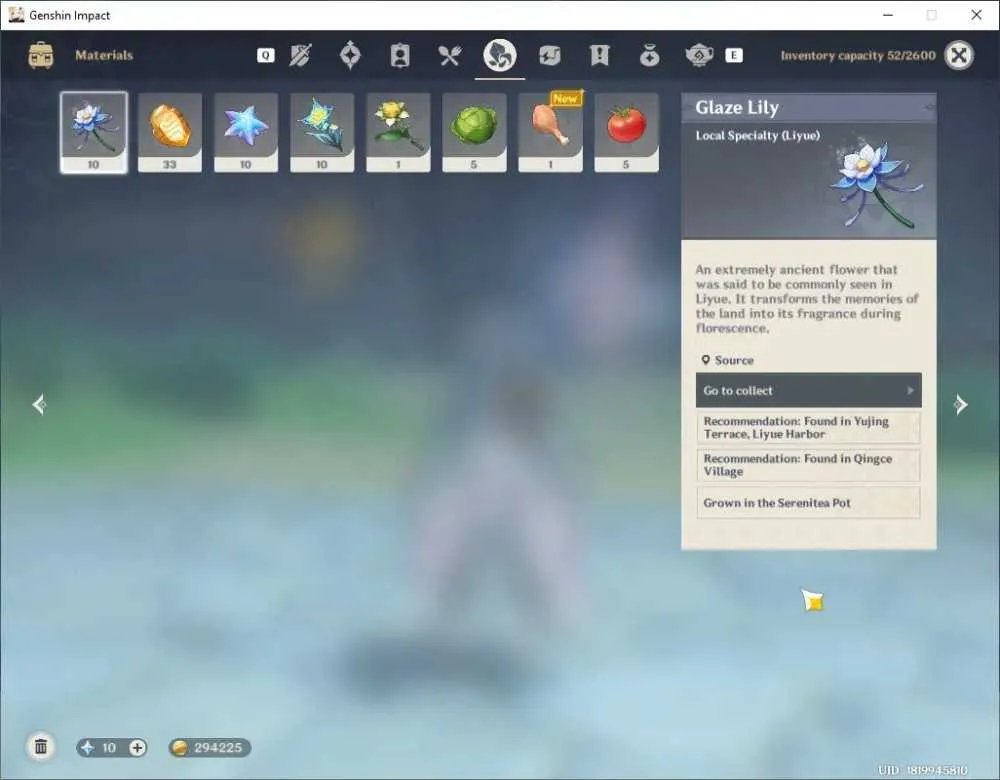The image size is (1000, 780).
Task: Select the yellow flower item
Action: (x=398, y=133)
